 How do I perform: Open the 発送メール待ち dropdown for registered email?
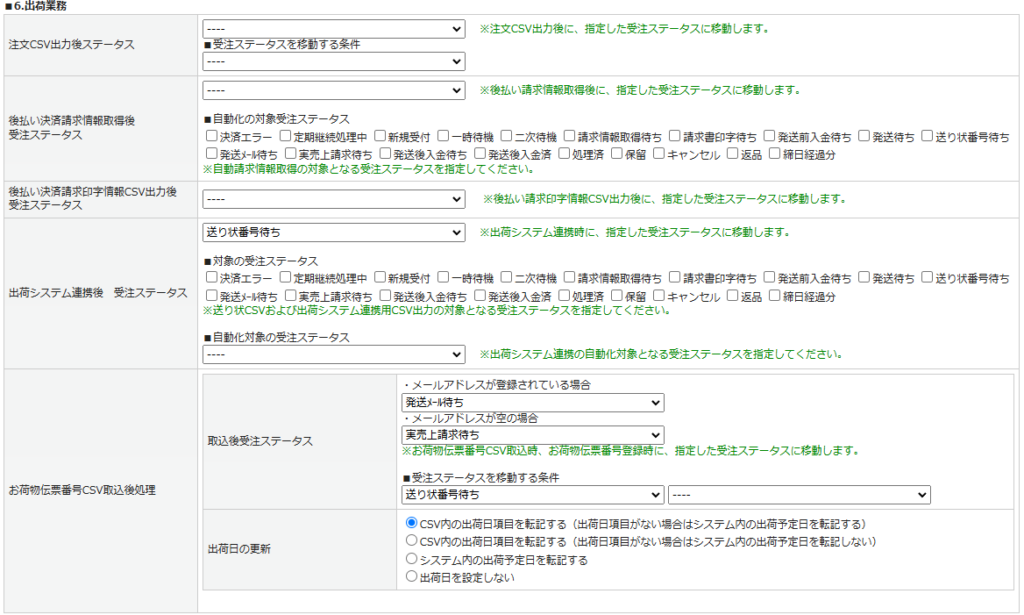(x=533, y=403)
